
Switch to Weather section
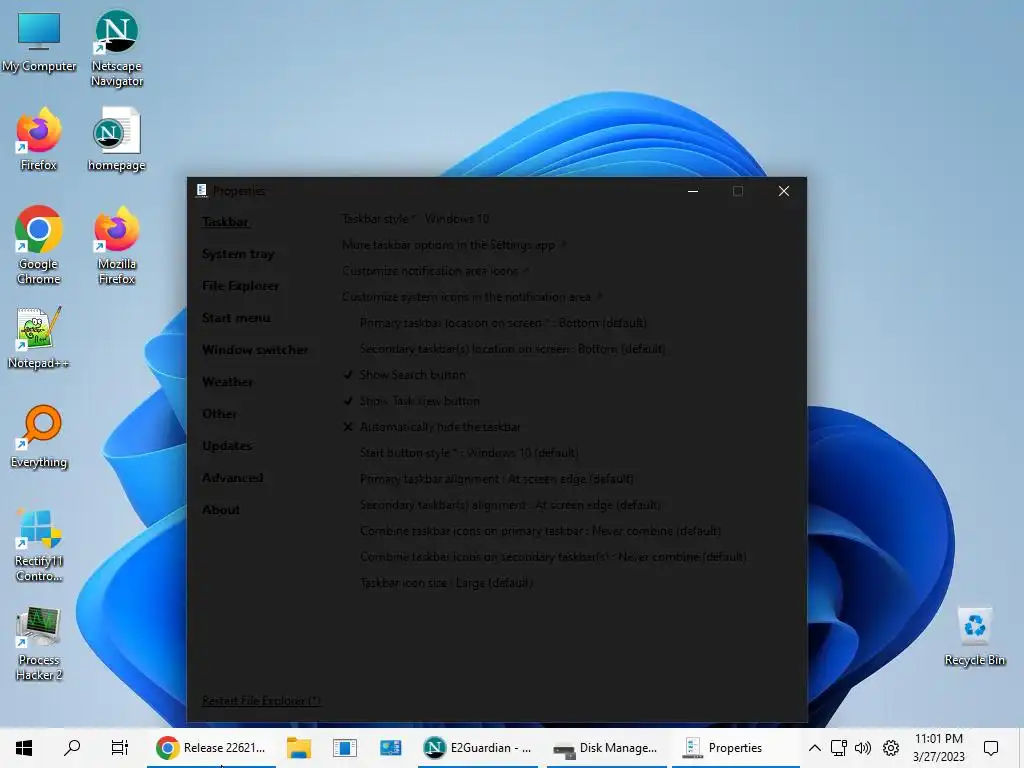227,382
